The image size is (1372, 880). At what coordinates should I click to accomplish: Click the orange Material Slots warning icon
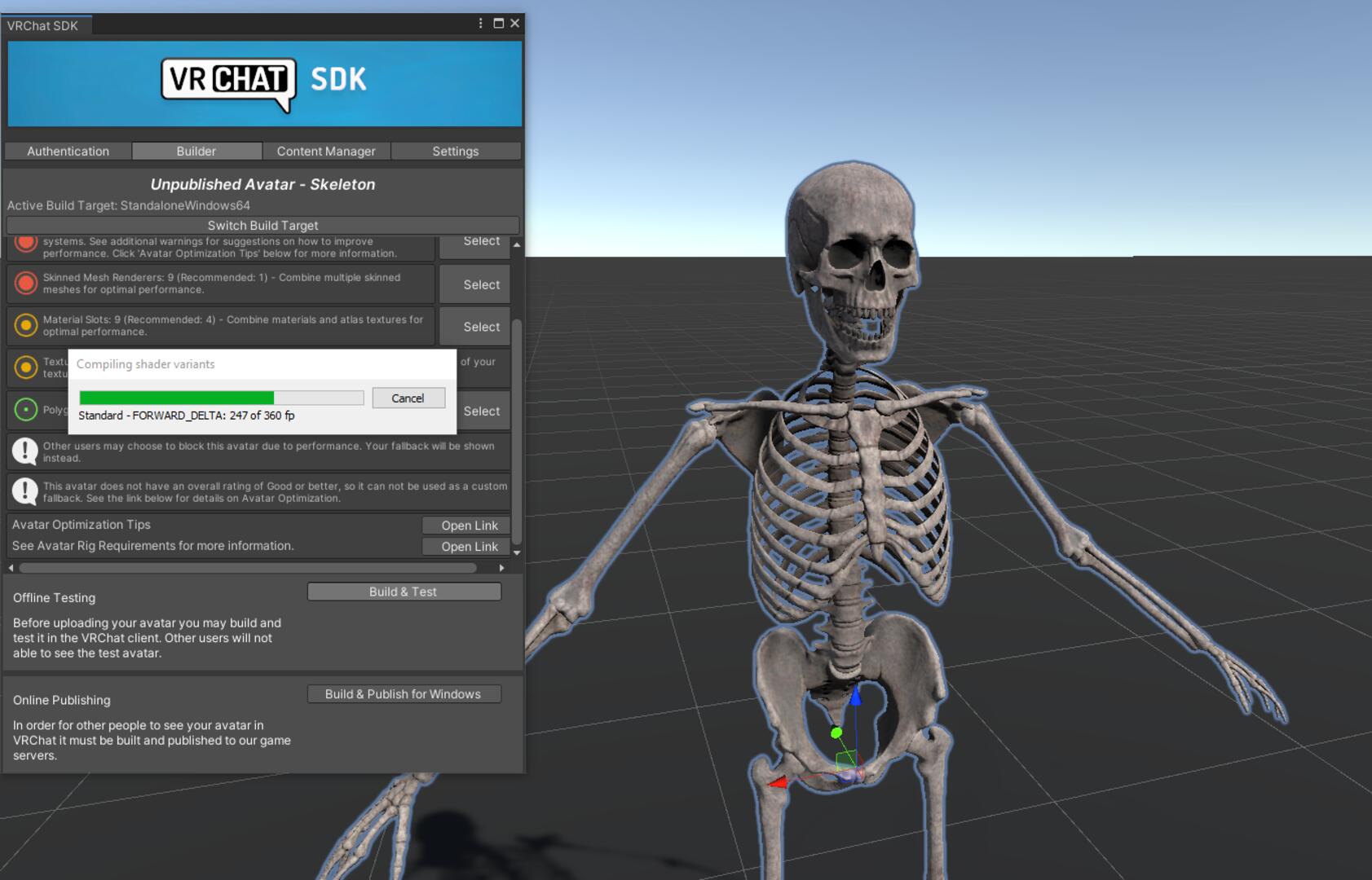pos(26,326)
